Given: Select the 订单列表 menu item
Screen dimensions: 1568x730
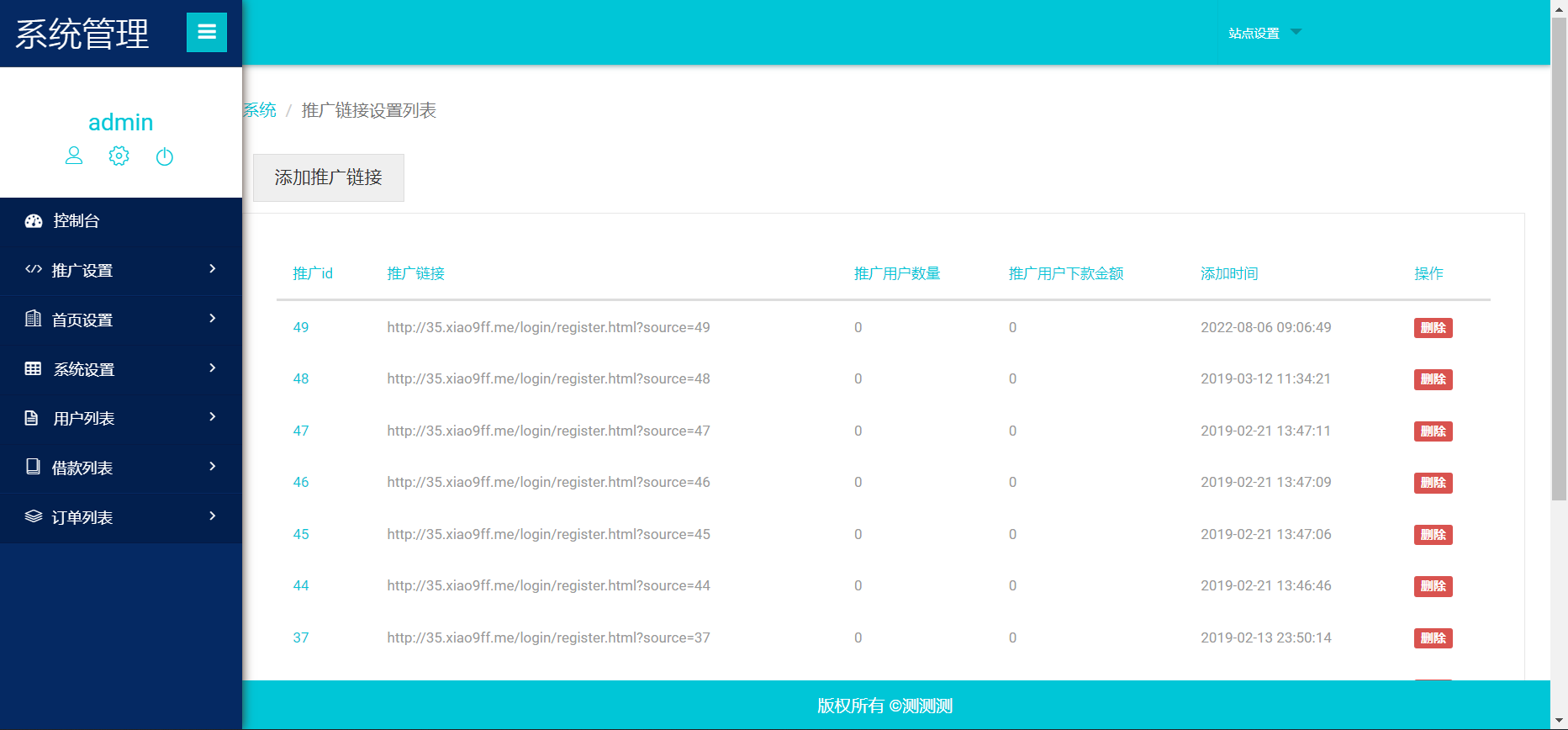Looking at the screenshot, I should [x=121, y=517].
